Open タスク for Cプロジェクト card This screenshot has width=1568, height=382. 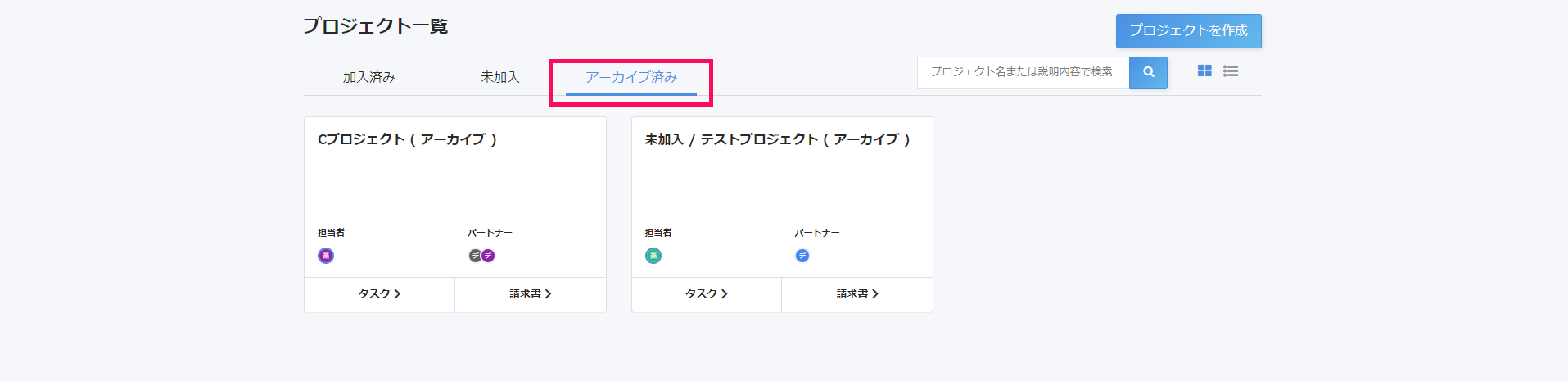(x=379, y=293)
